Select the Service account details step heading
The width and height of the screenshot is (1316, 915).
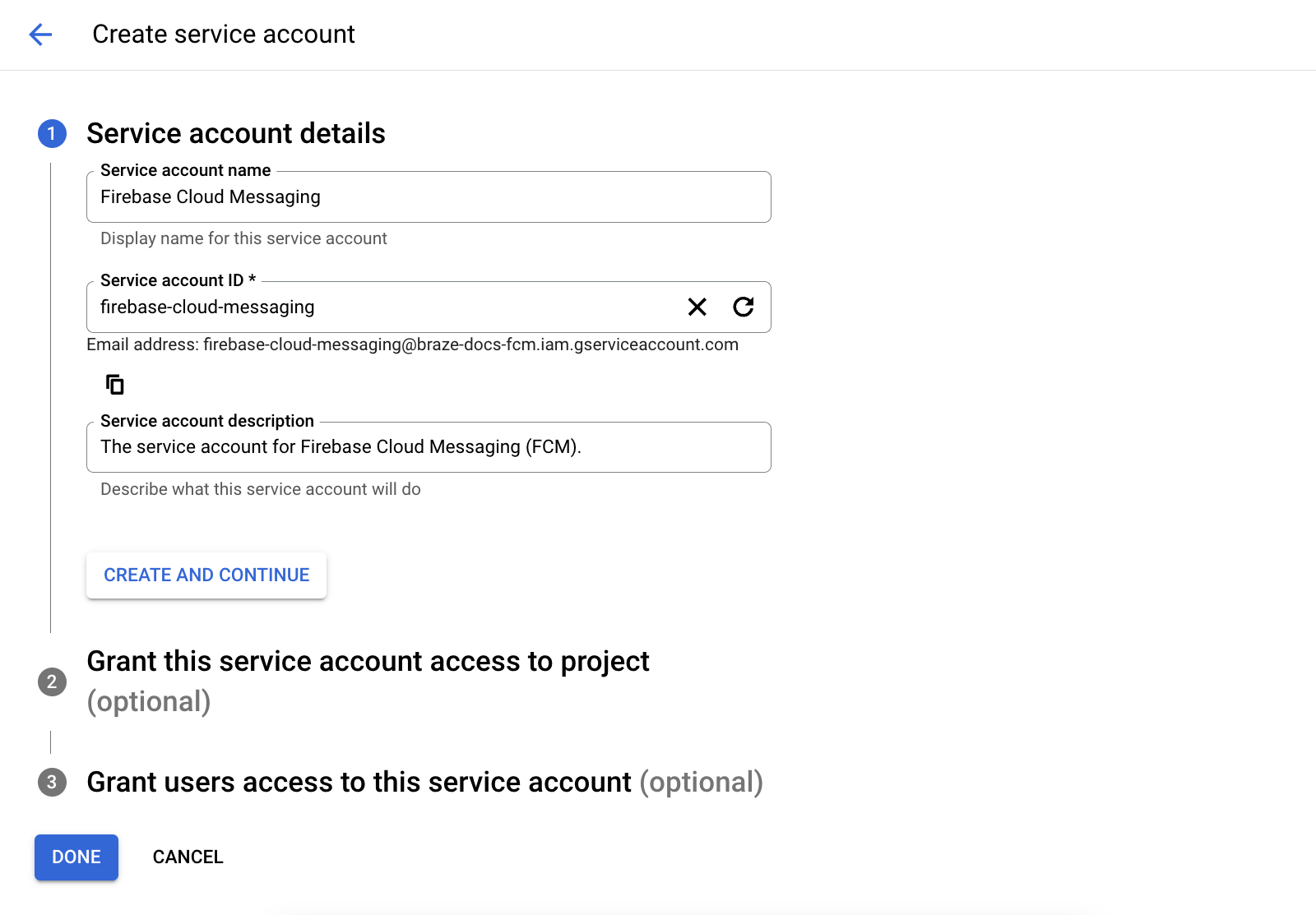click(236, 134)
